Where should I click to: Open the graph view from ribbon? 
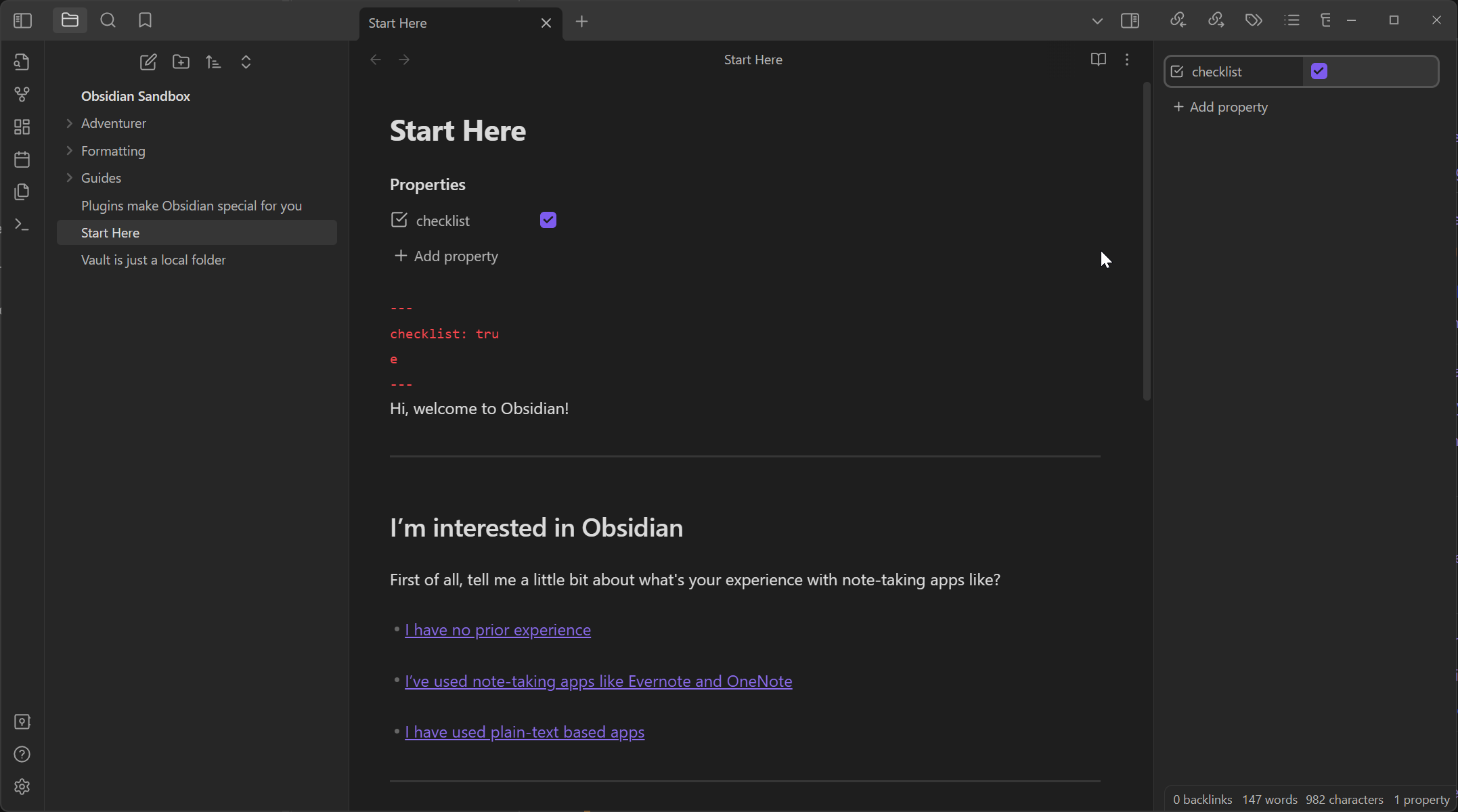(x=22, y=94)
